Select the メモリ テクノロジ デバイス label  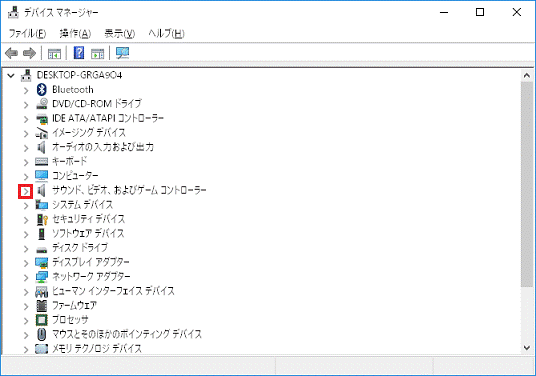click(97, 348)
